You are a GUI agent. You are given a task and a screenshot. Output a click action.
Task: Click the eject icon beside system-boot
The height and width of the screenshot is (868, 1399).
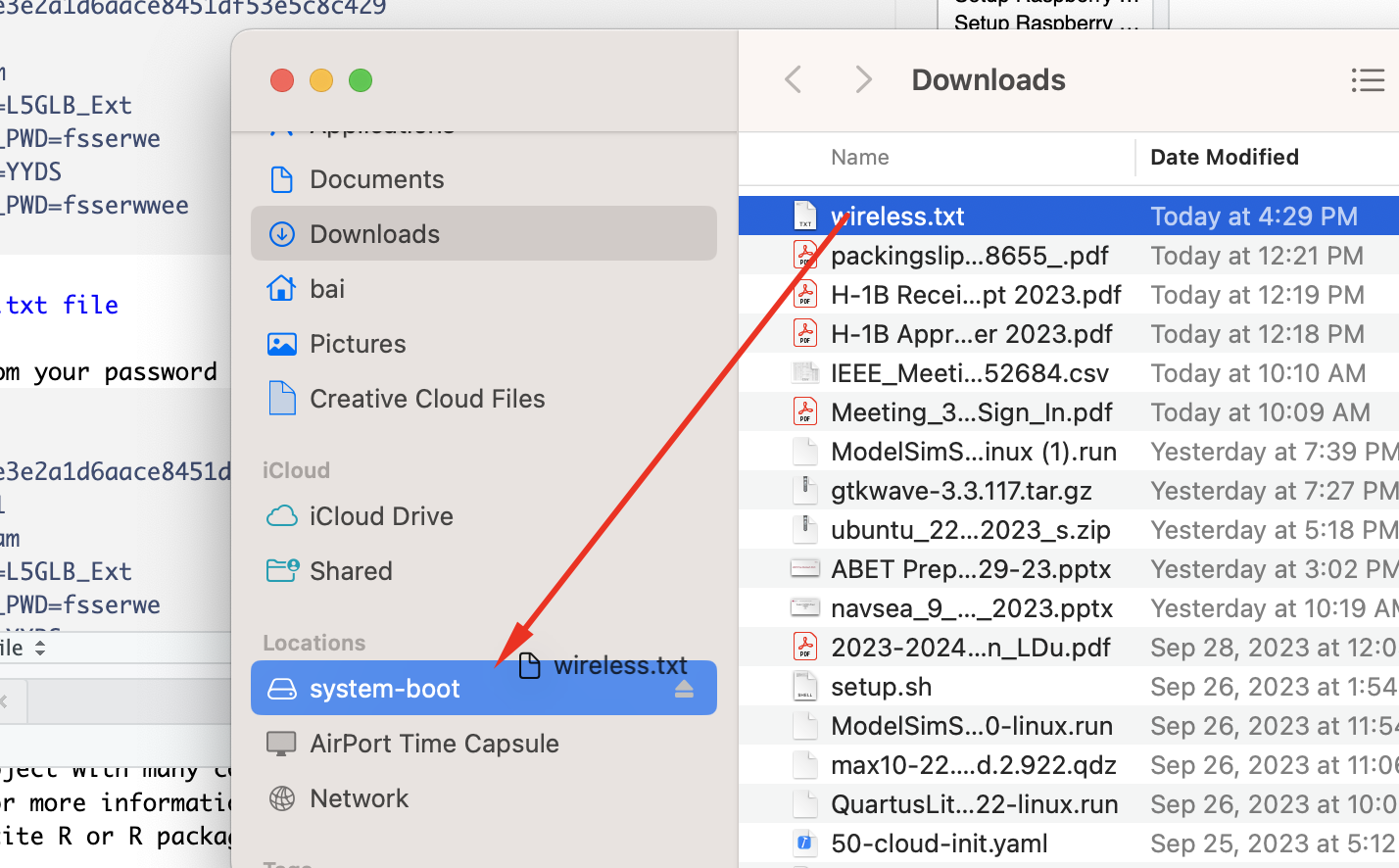684,690
